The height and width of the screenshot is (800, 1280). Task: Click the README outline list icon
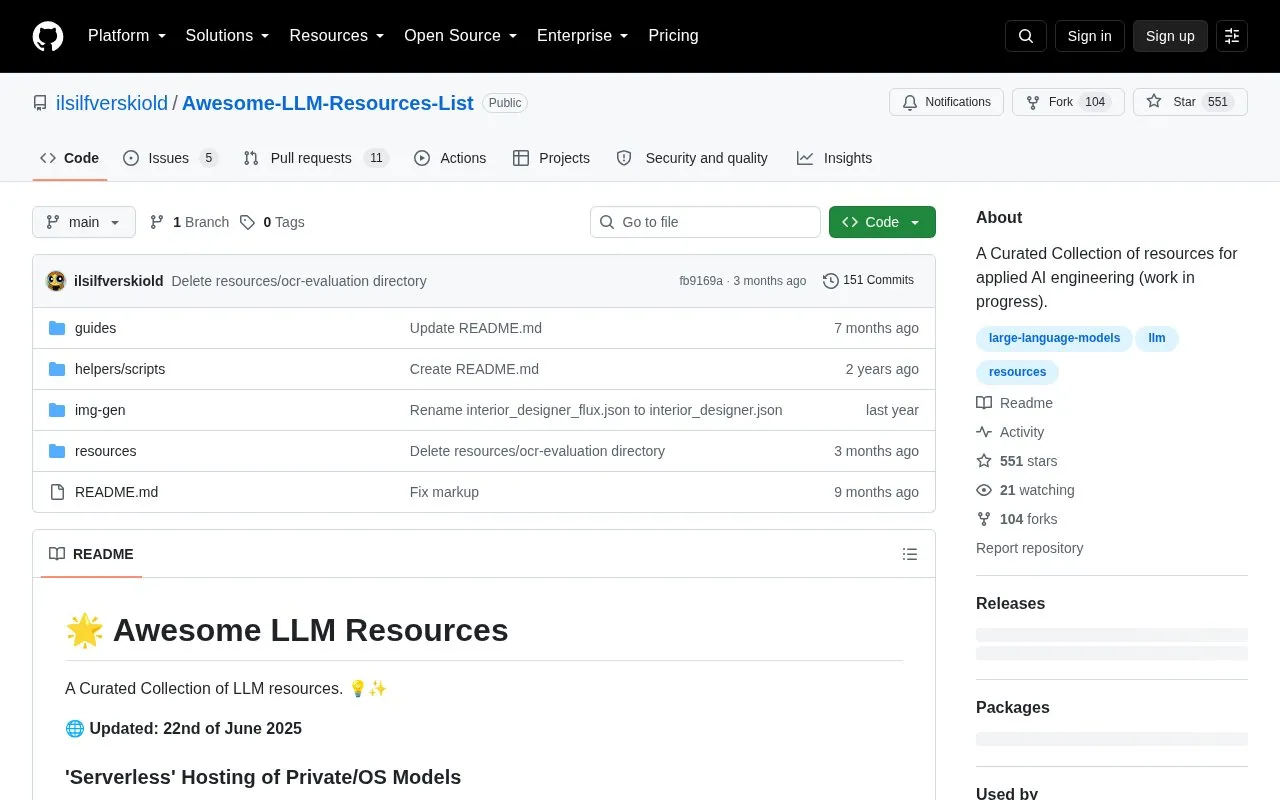point(910,554)
